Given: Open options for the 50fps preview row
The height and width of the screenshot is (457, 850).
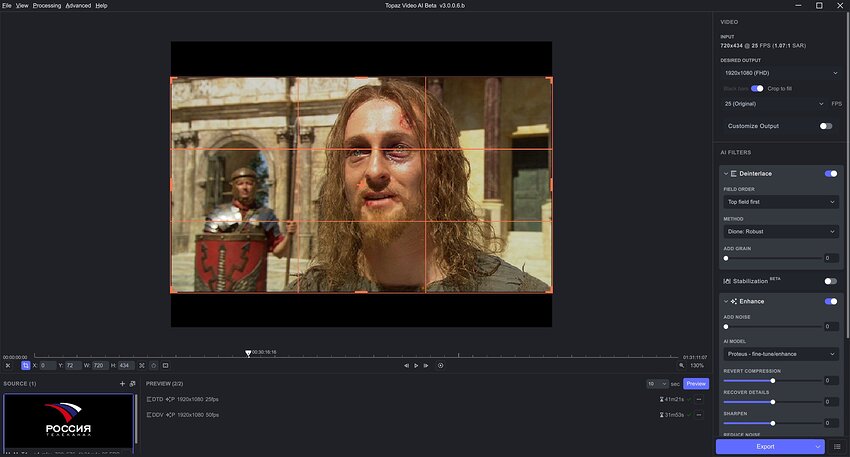Looking at the screenshot, I should pos(699,415).
